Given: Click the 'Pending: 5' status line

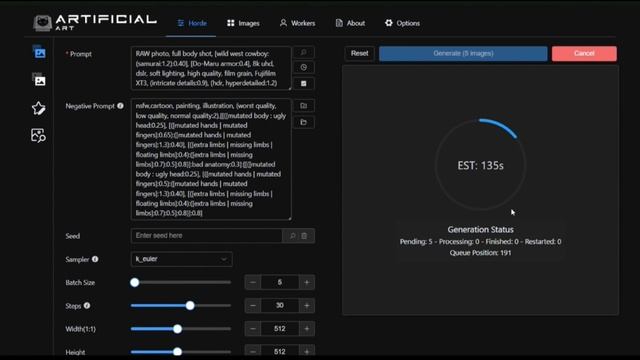Looking at the screenshot, I should [x=480, y=242].
